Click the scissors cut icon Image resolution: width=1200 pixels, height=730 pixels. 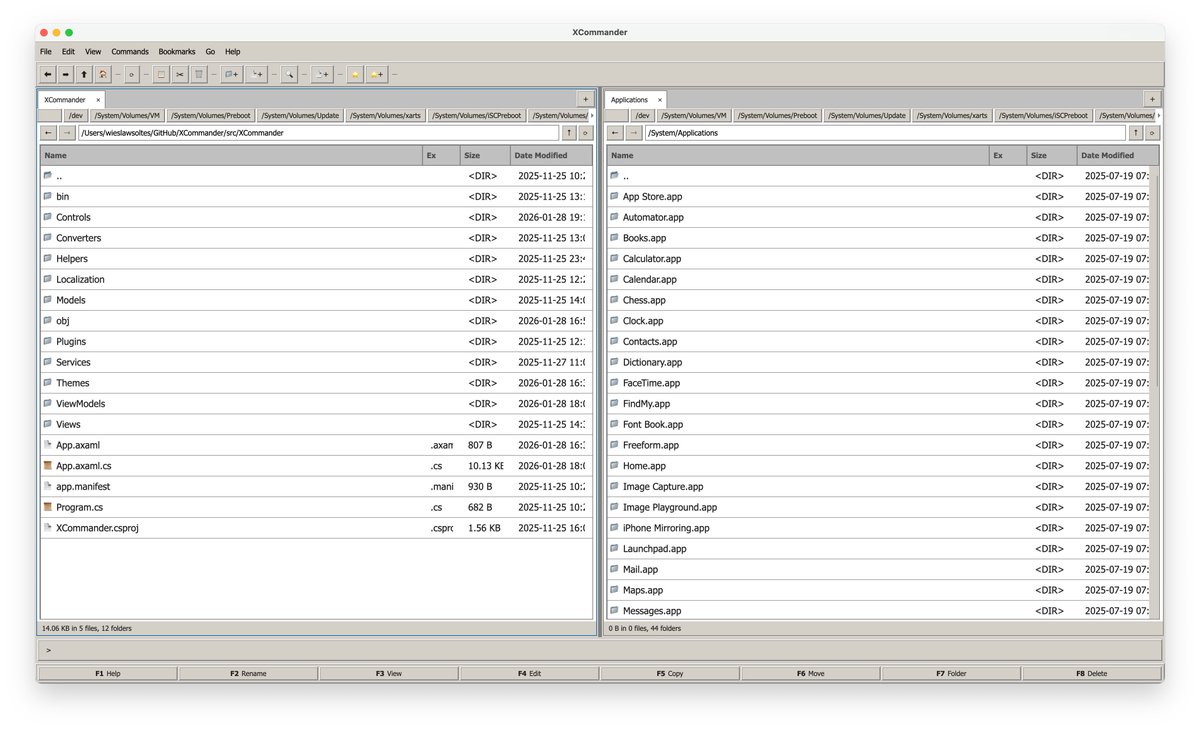(179, 74)
